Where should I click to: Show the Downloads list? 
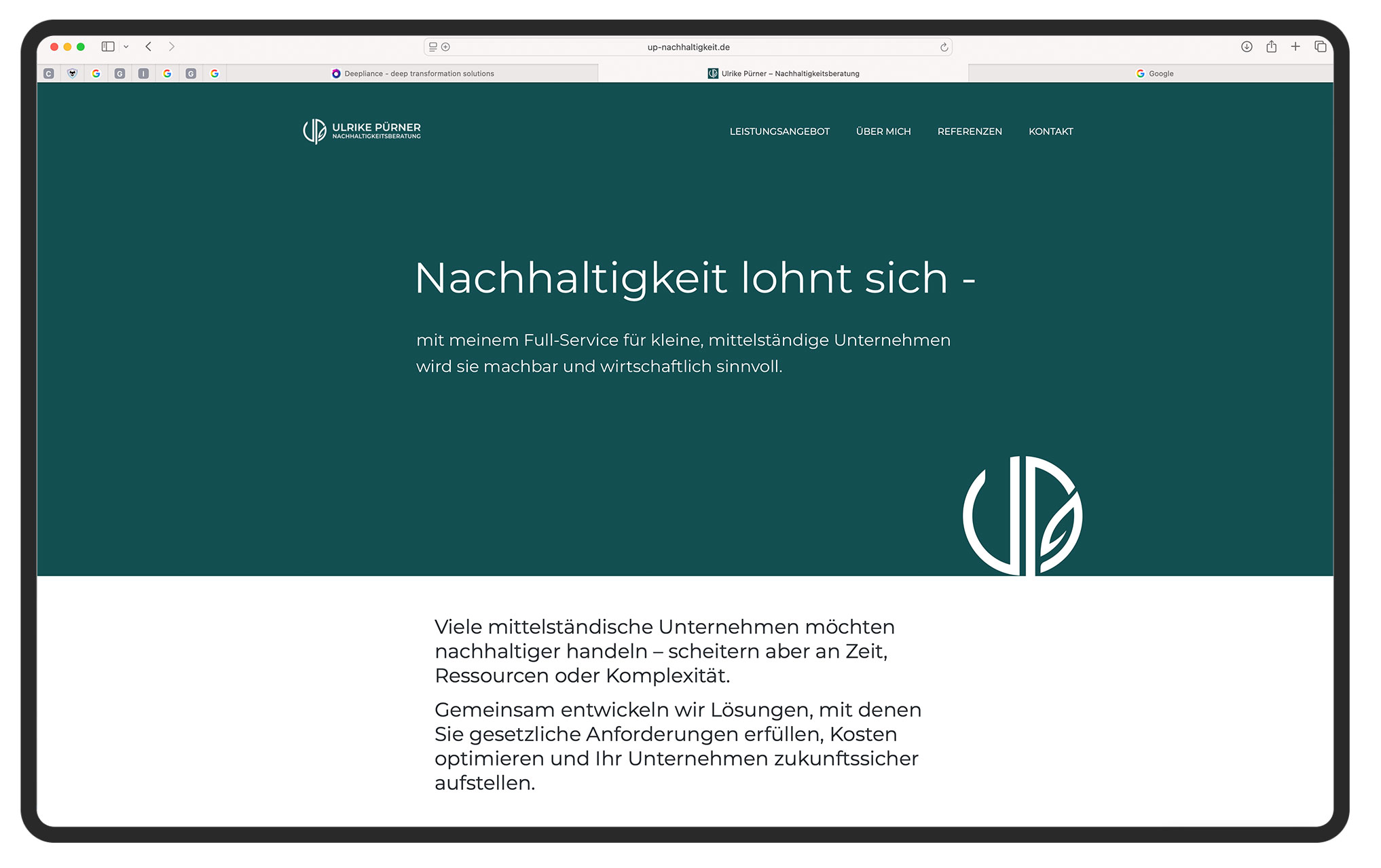pyautogui.click(x=1247, y=47)
